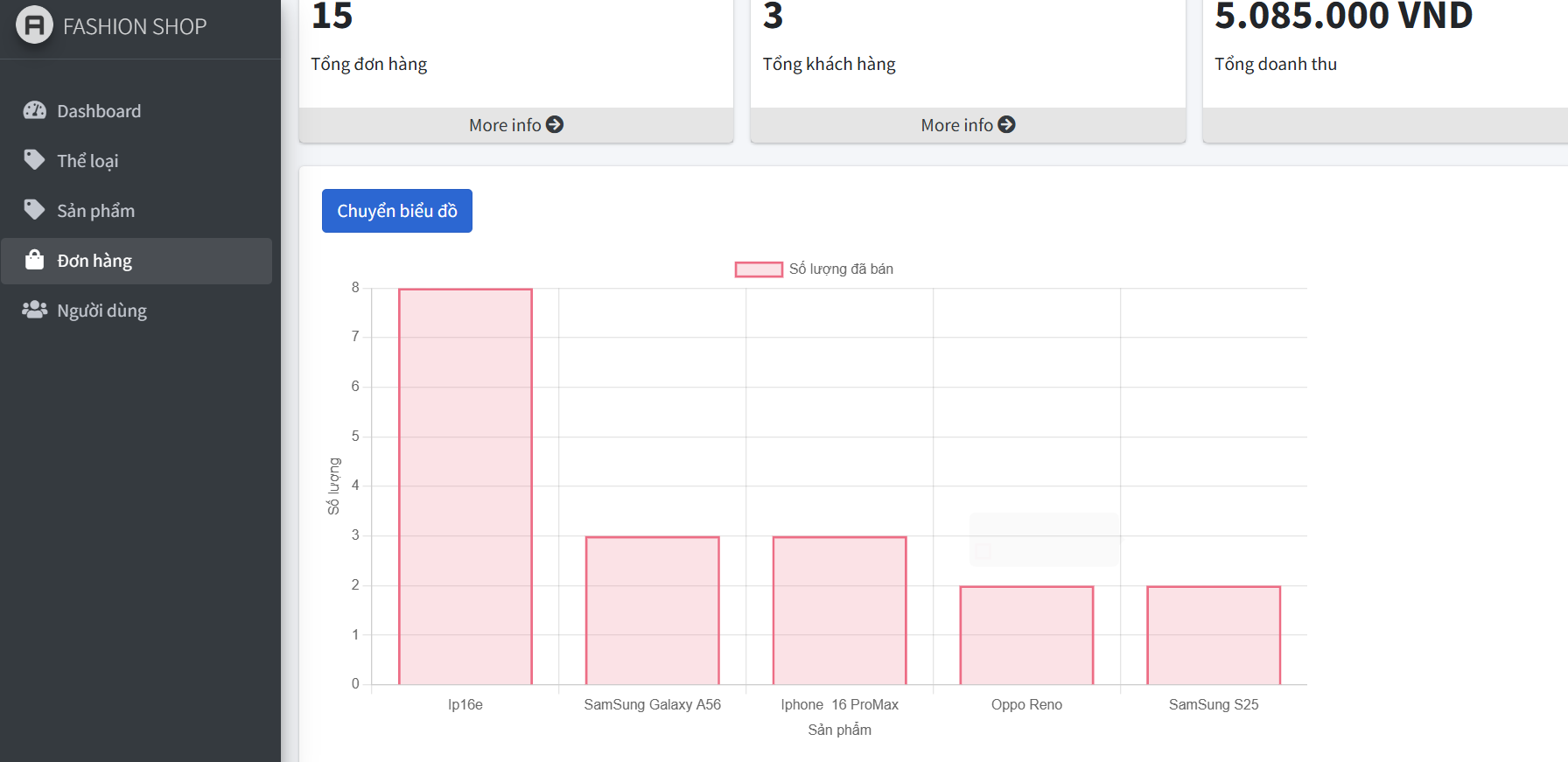This screenshot has height=762, width=1568.
Task: Click the Thể loại tag icon
Action: click(34, 159)
